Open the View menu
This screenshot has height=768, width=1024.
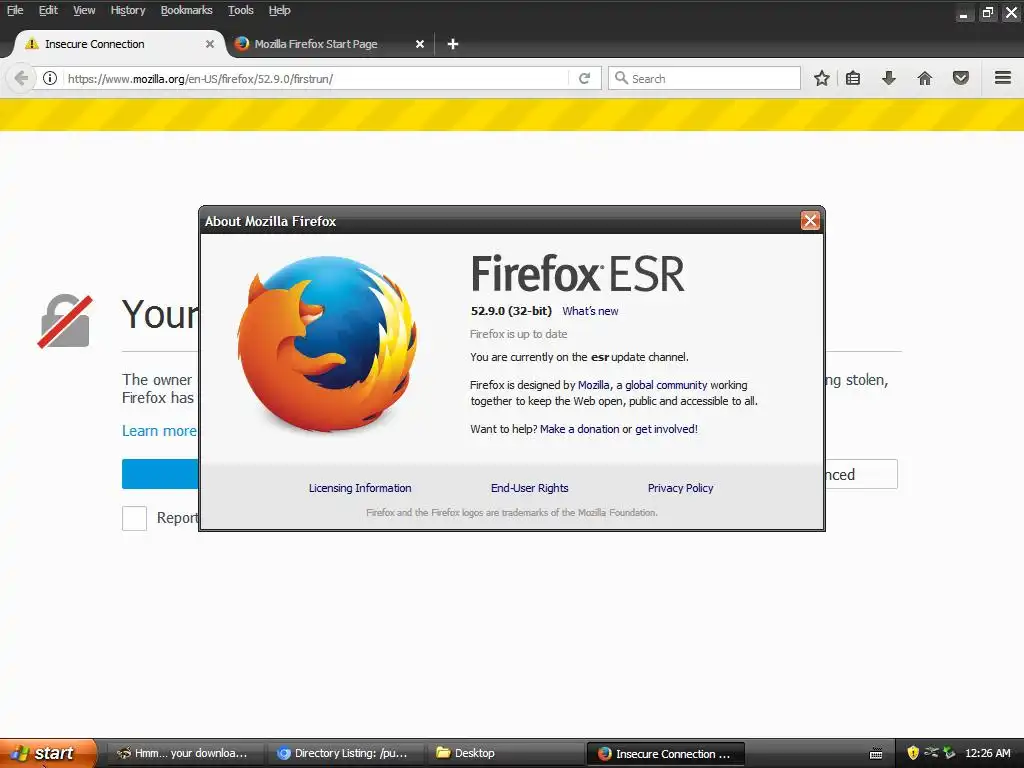click(x=84, y=10)
